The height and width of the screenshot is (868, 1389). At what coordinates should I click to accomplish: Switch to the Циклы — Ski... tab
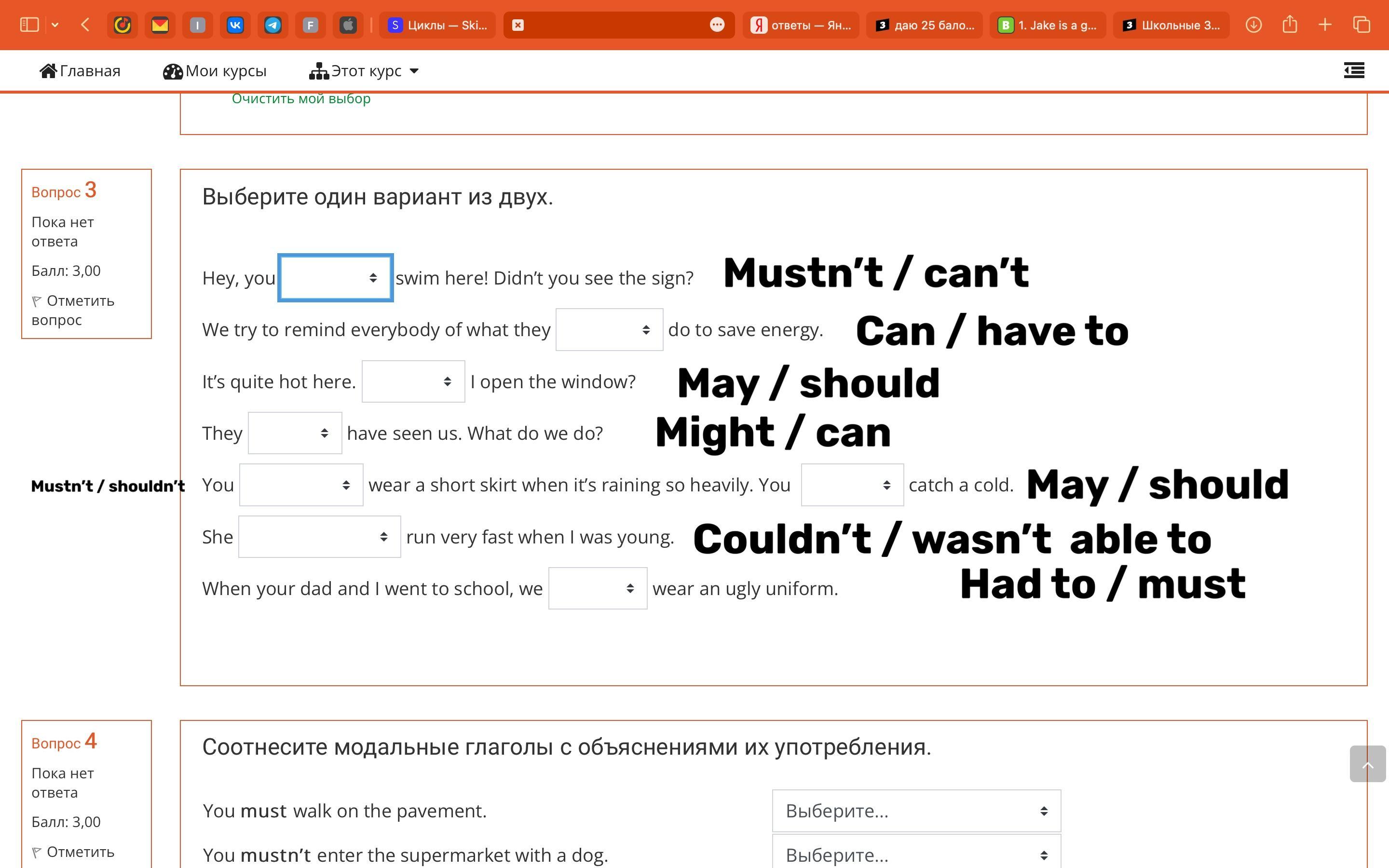click(437, 25)
